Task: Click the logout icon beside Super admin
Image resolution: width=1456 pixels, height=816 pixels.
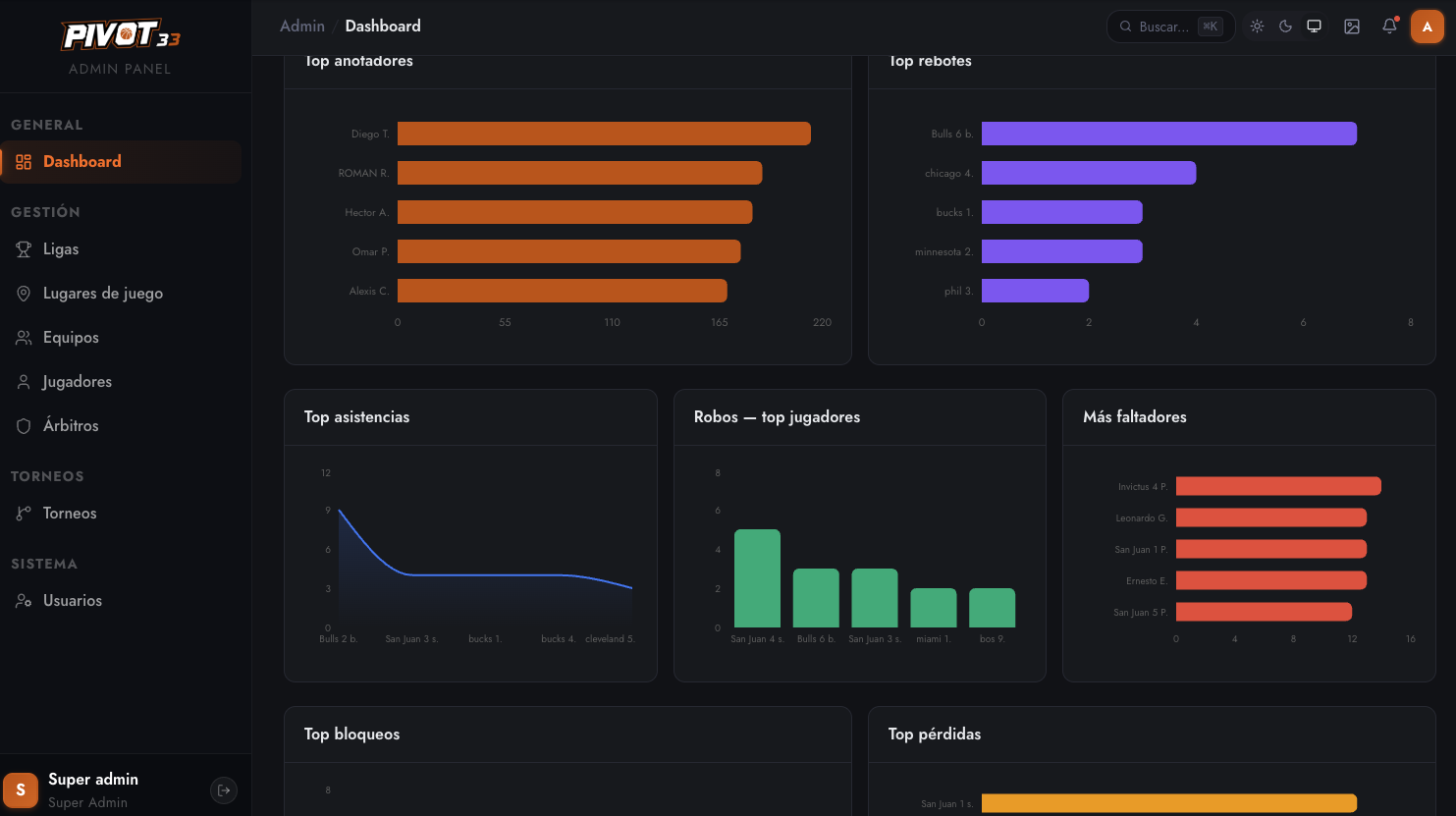Action: pos(224,790)
